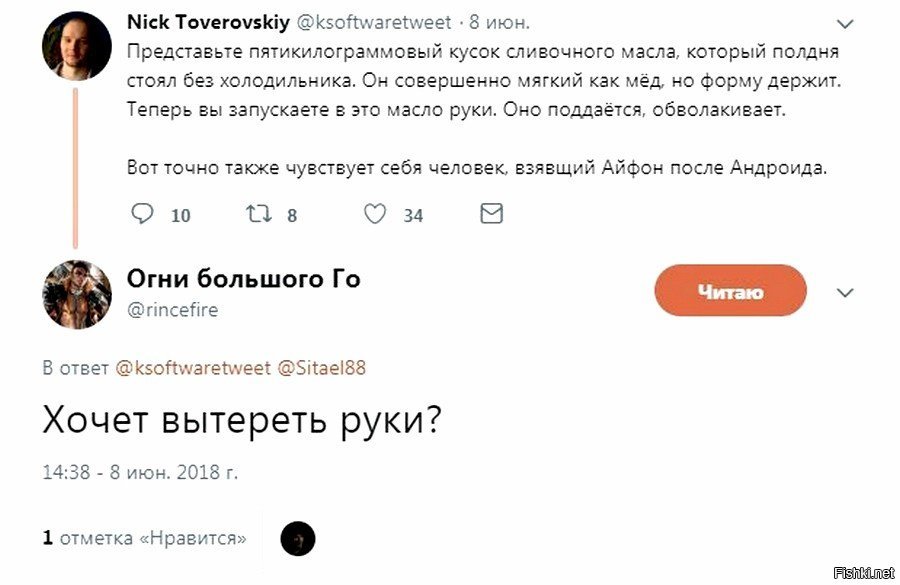Retweet Nick Toverovskiy's tweet
This screenshot has height=585, width=900.
point(260,214)
